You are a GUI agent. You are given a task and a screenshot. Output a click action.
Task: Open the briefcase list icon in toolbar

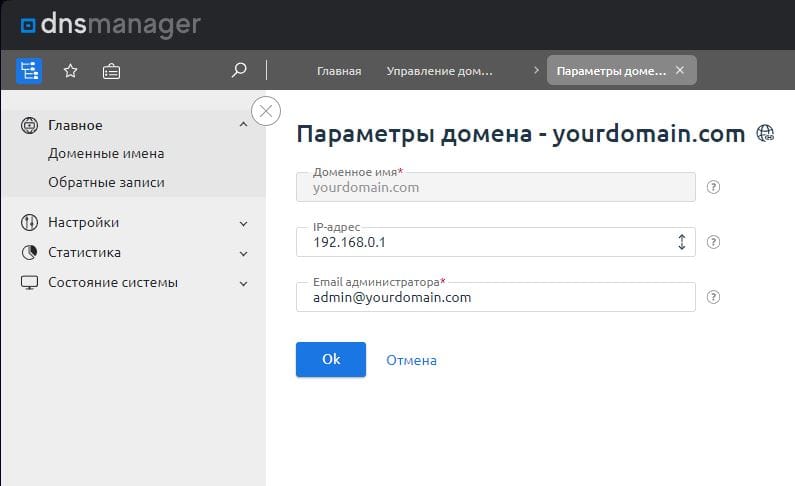(111, 71)
